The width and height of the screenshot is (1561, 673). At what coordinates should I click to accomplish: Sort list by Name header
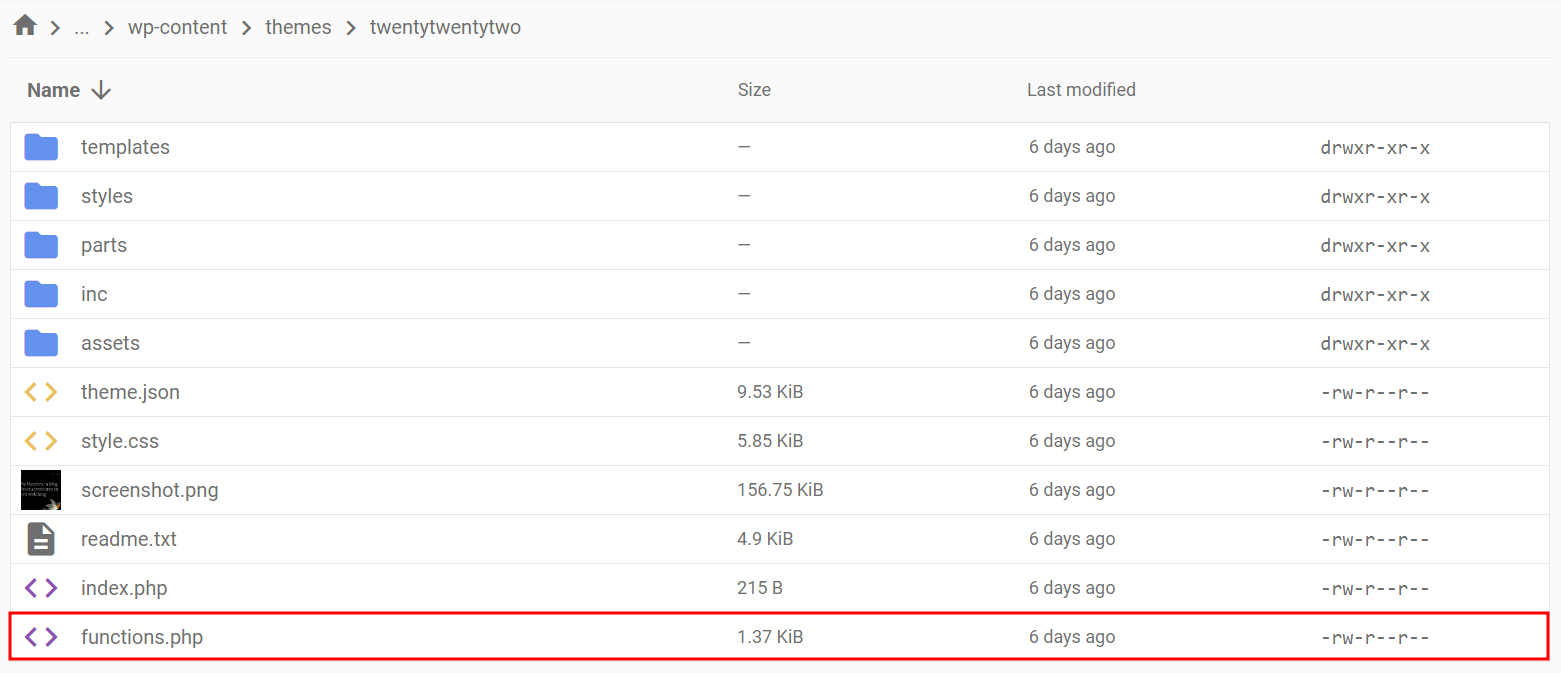54,90
